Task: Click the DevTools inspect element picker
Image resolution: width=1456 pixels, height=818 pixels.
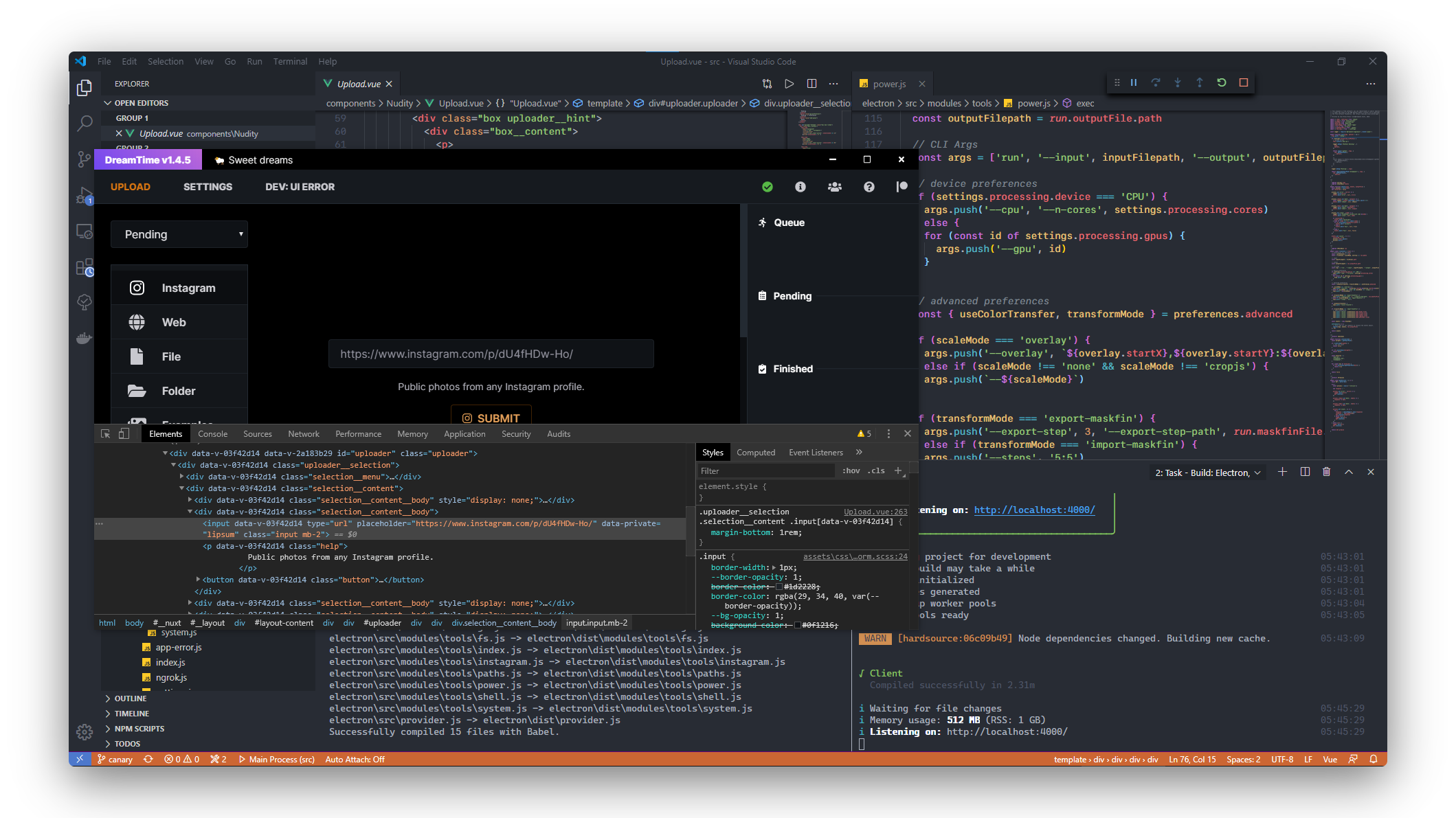Action: tap(105, 434)
